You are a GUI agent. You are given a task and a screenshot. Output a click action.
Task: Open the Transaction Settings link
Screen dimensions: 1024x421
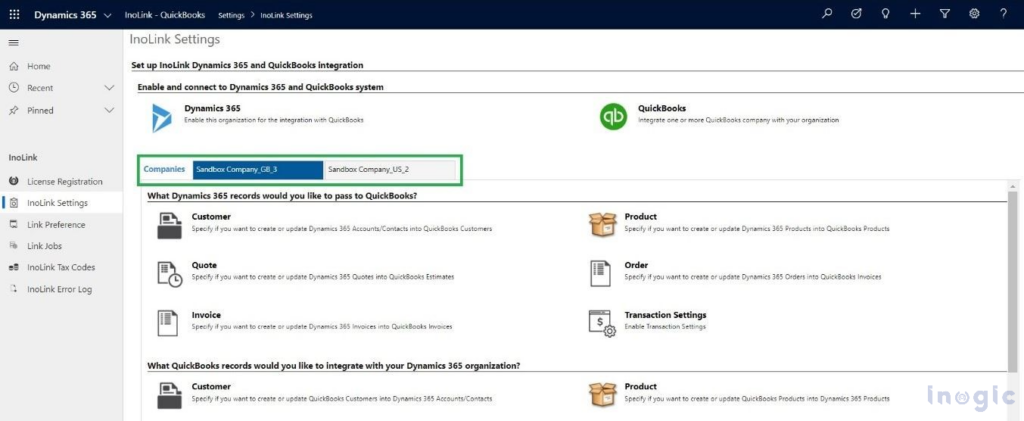(665, 315)
